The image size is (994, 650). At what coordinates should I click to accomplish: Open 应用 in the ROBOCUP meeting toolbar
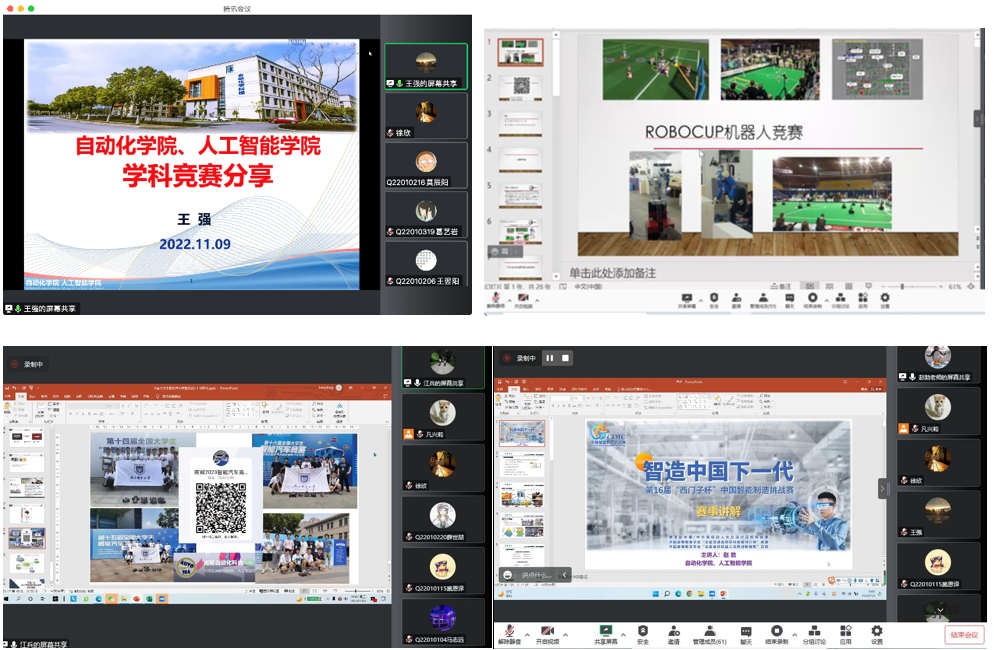pos(863,300)
